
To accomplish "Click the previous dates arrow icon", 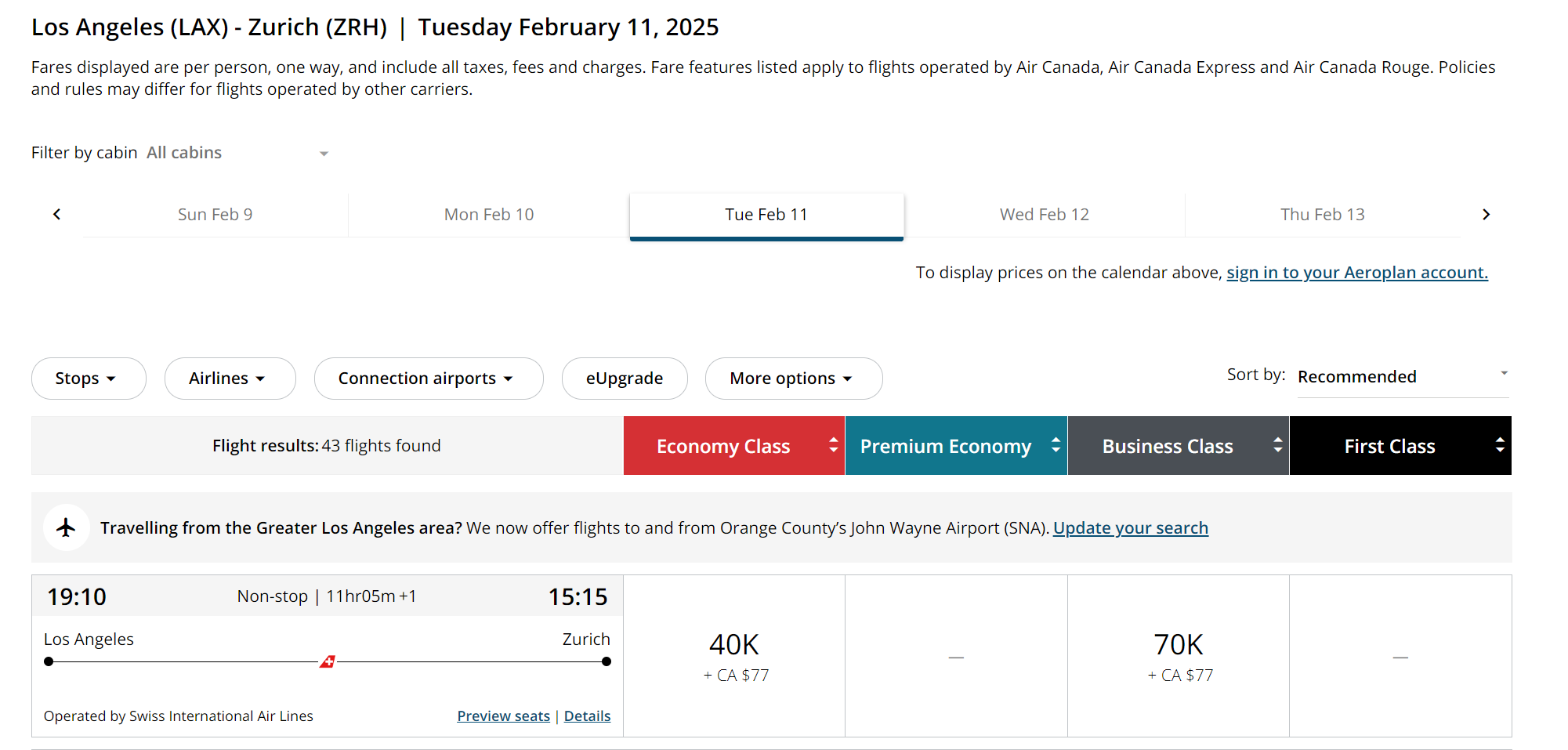I will click(x=56, y=214).
